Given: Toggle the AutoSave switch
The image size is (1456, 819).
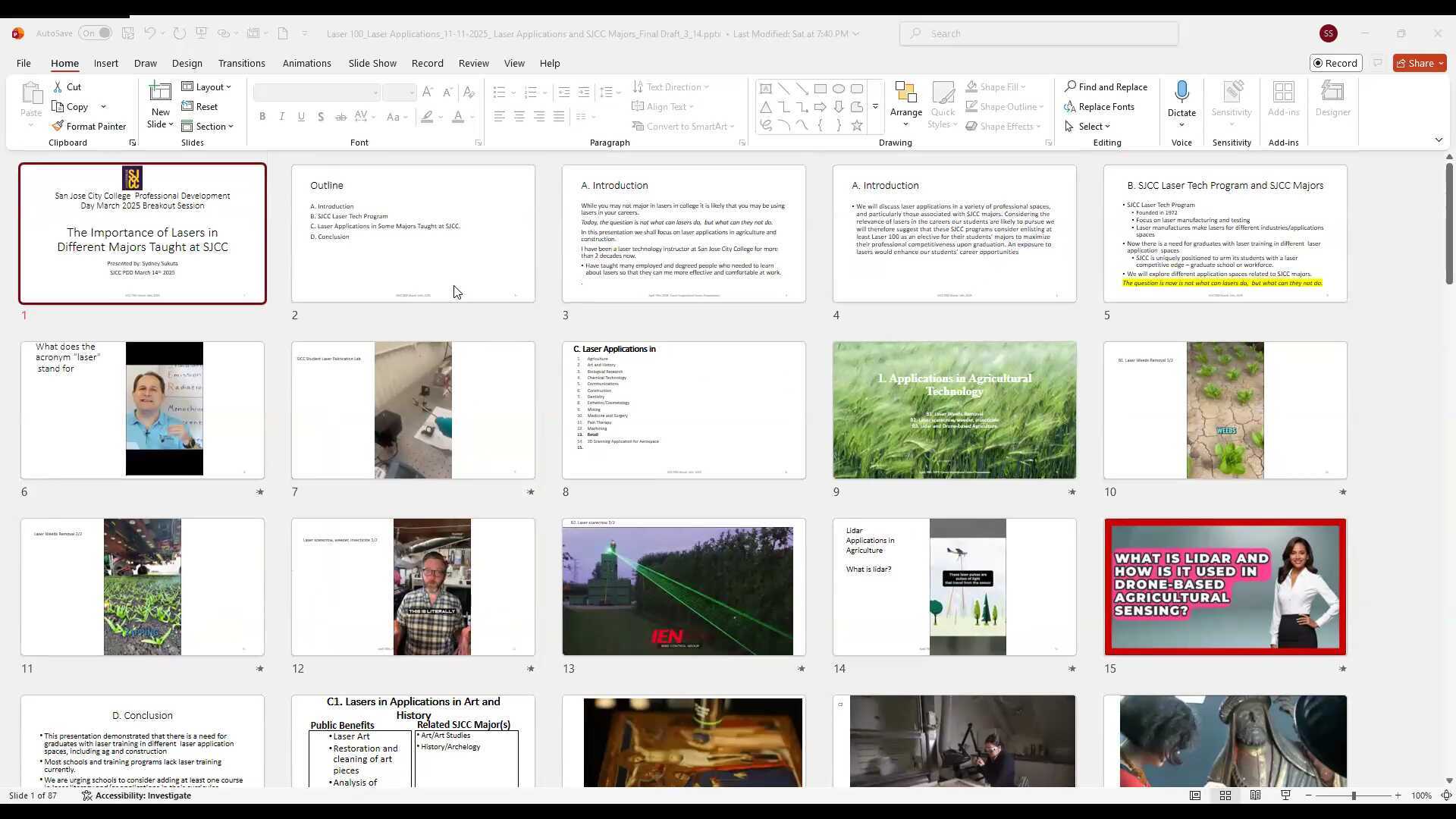Looking at the screenshot, I should click(96, 33).
